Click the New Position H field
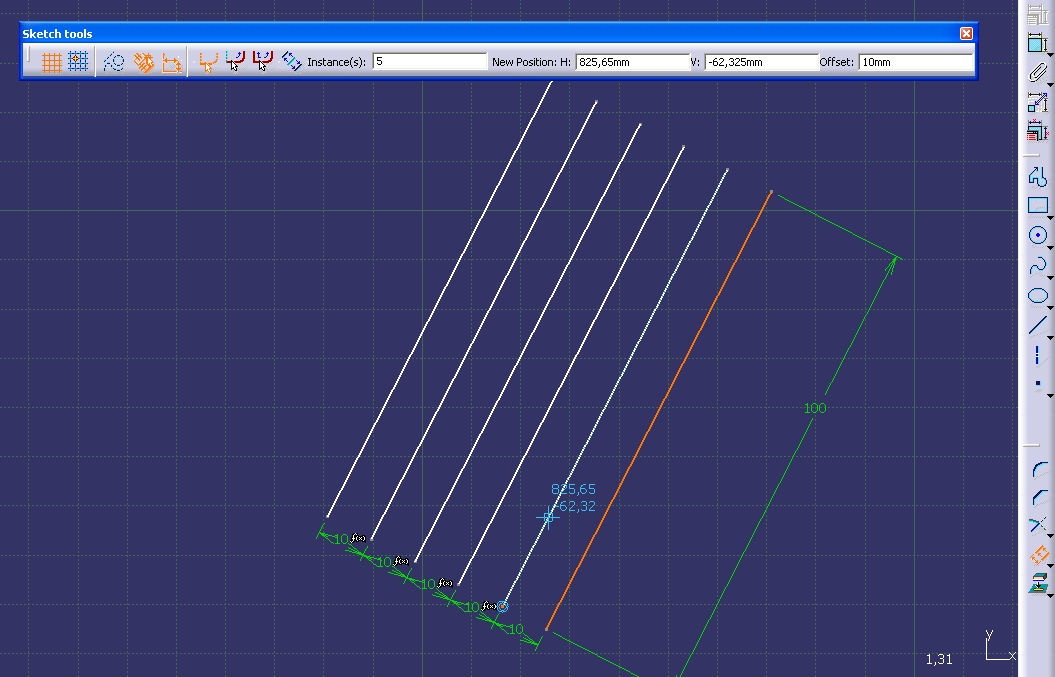The height and width of the screenshot is (677, 1055). click(x=632, y=62)
